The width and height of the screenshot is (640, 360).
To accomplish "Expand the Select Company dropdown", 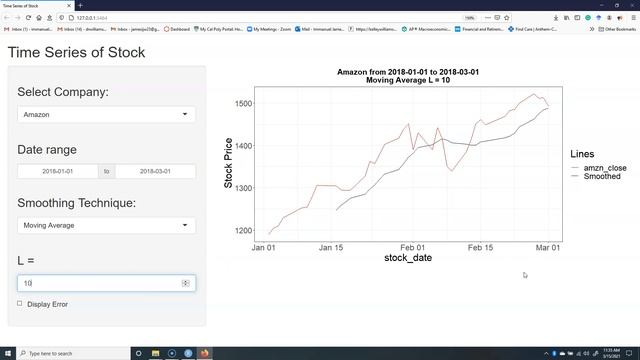I will point(106,115).
